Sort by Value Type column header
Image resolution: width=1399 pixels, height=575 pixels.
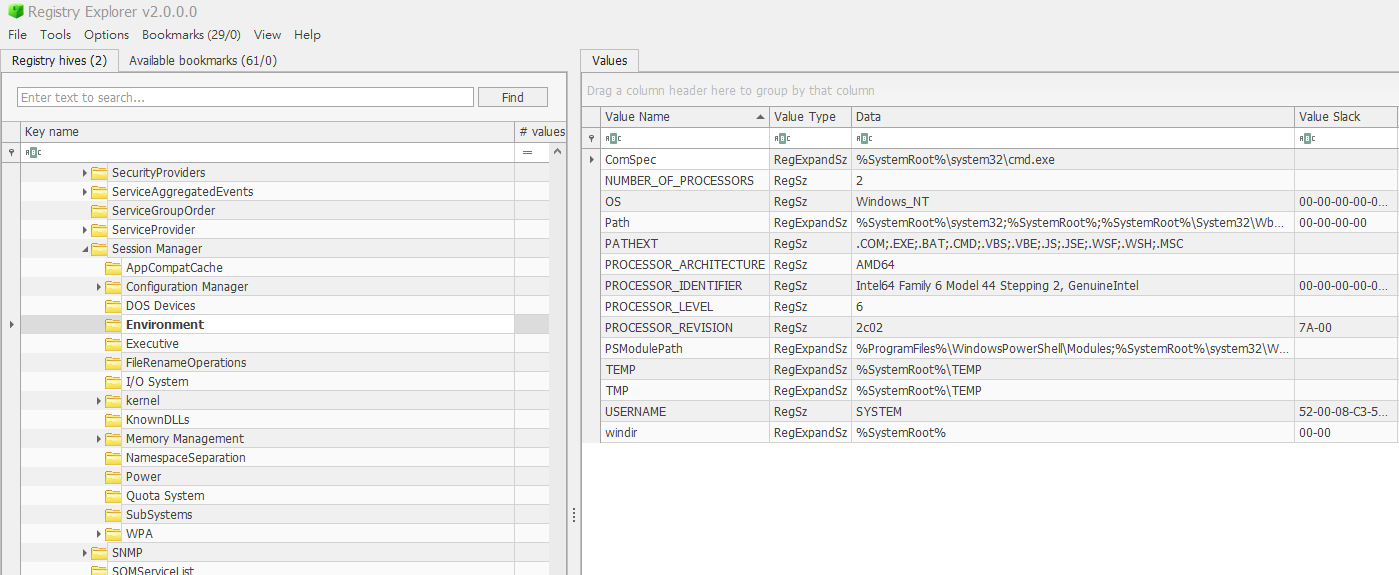[810, 117]
